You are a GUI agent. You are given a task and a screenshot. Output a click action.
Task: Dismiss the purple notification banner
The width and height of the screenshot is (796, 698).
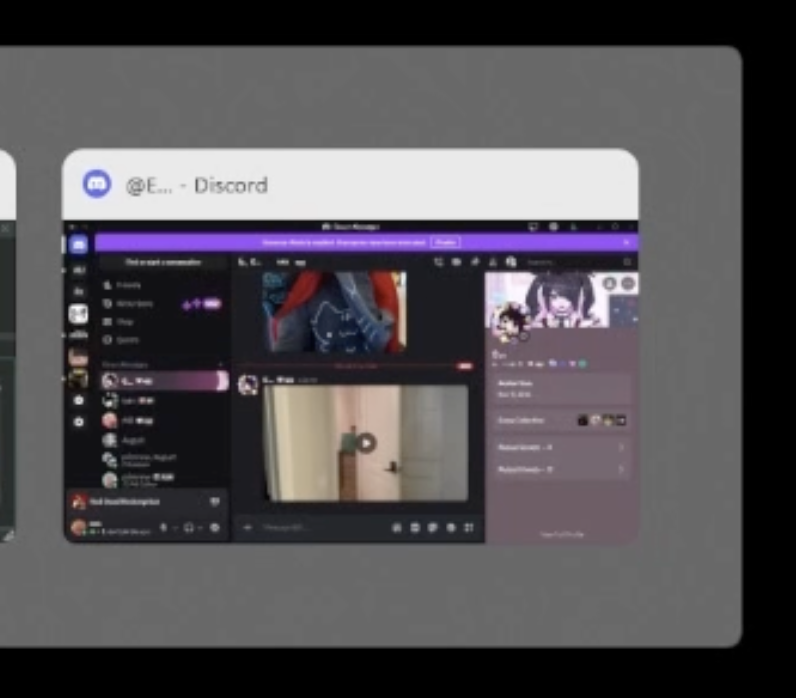coord(626,243)
